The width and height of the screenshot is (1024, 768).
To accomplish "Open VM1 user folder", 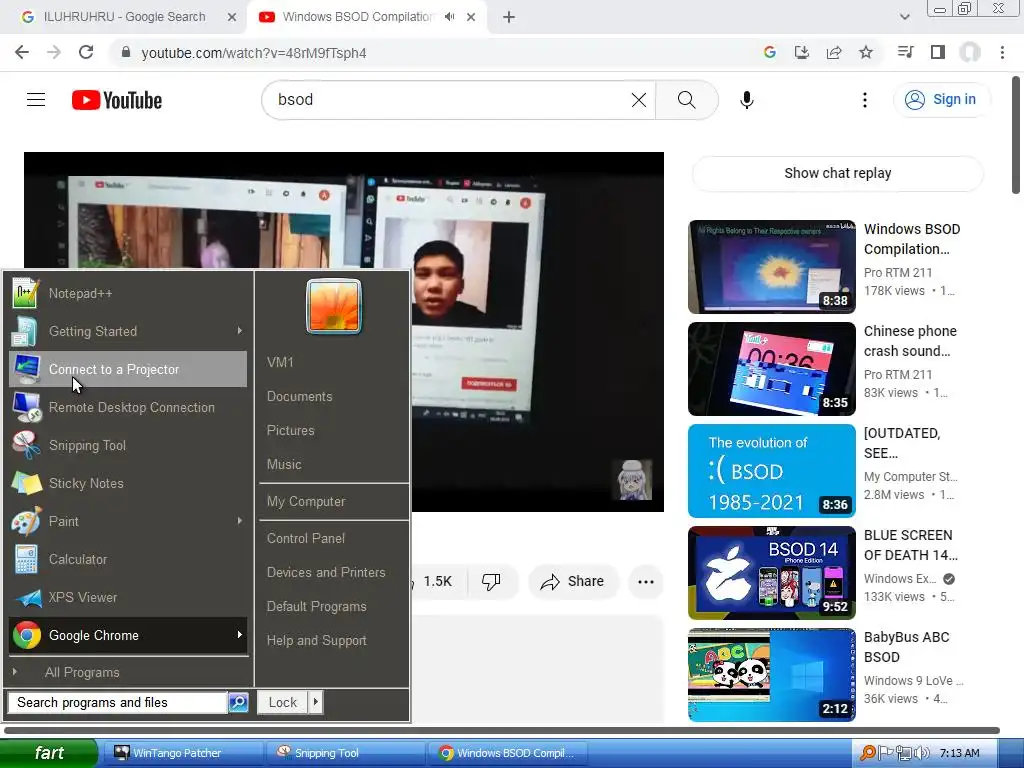I will coord(280,362).
